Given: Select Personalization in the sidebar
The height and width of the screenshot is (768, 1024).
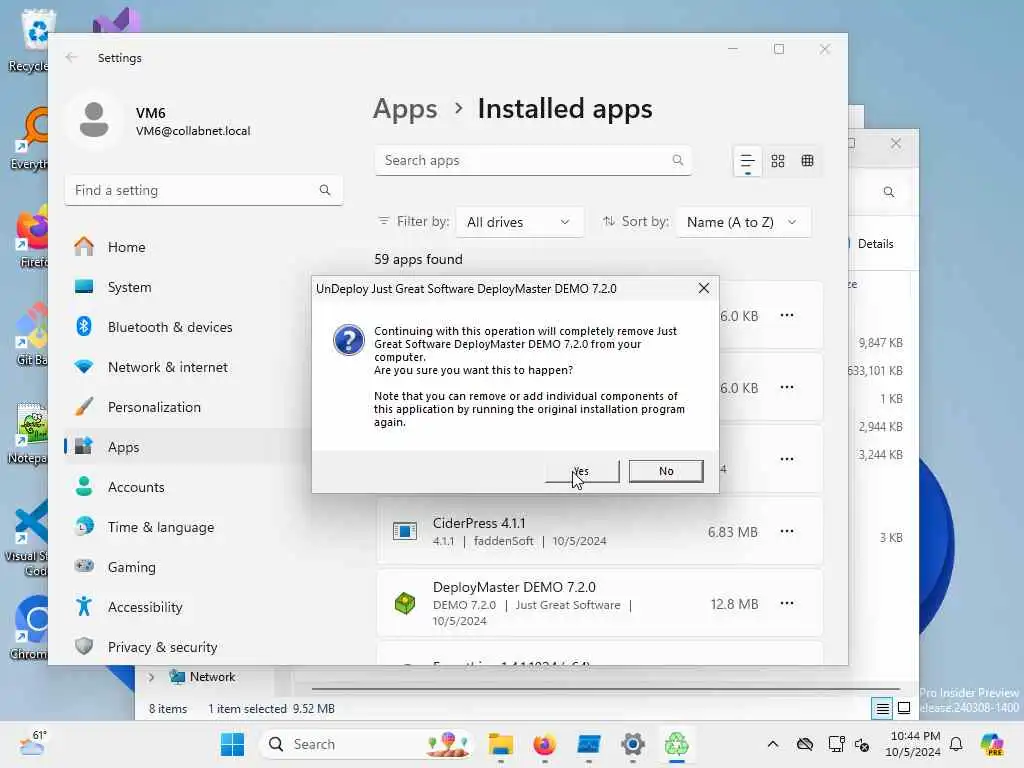Looking at the screenshot, I should [154, 407].
